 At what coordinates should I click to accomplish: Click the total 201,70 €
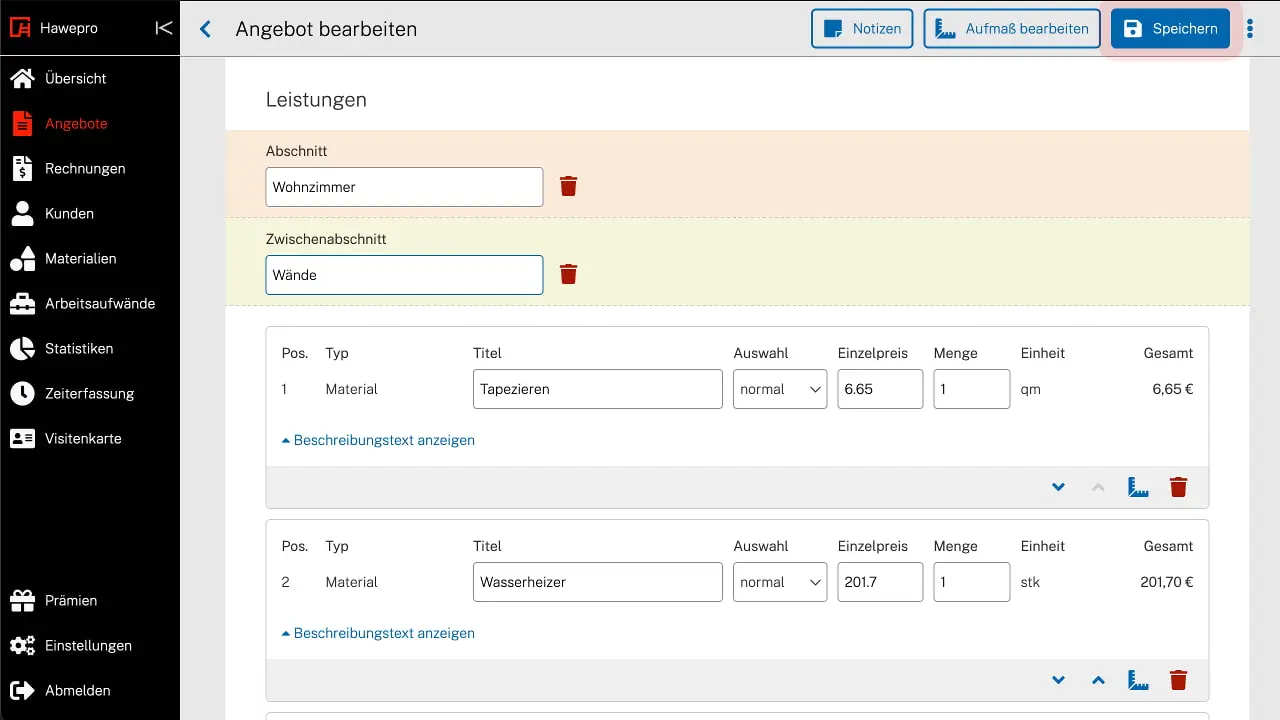click(x=1166, y=582)
